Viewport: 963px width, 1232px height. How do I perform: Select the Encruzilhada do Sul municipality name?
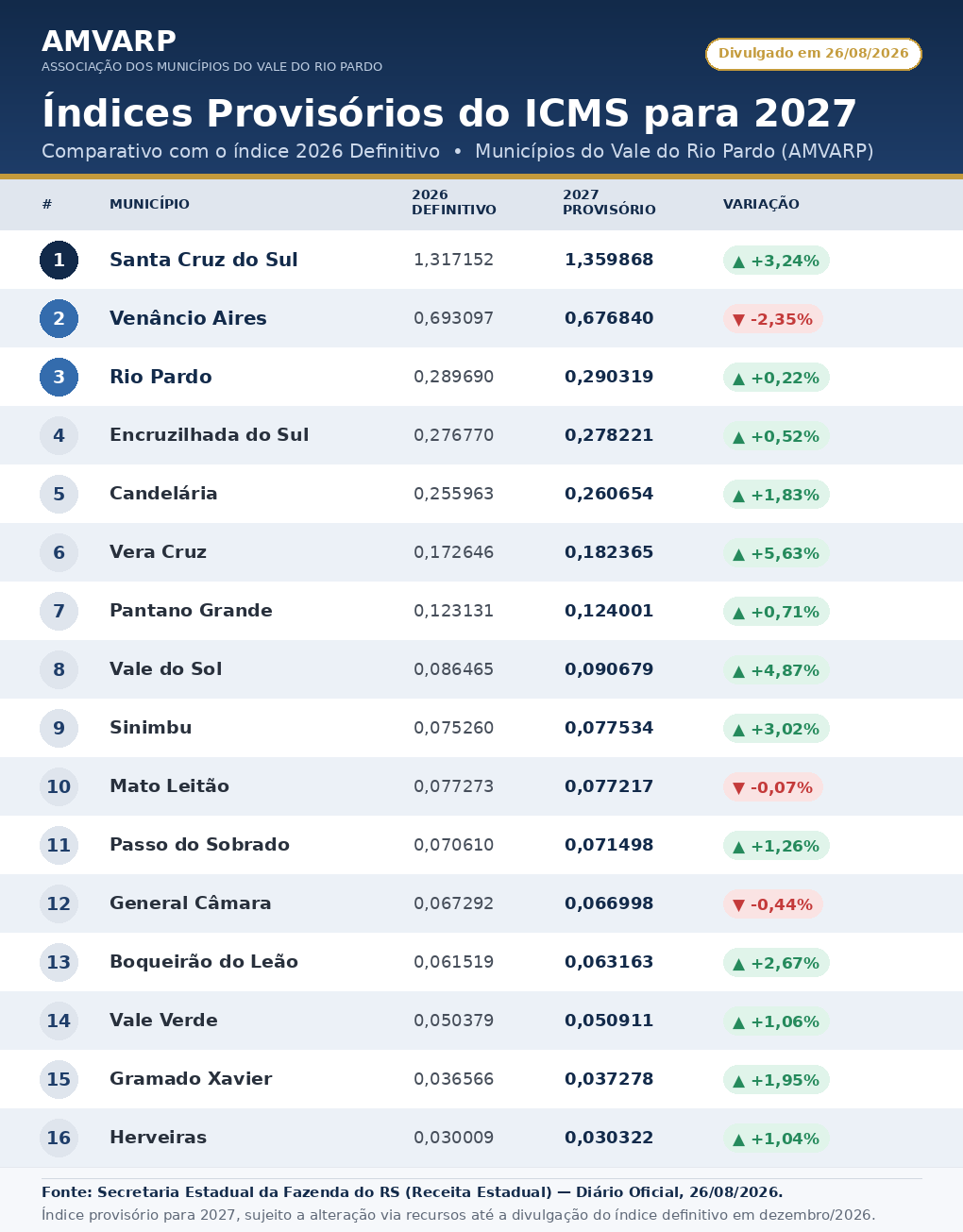(x=210, y=435)
